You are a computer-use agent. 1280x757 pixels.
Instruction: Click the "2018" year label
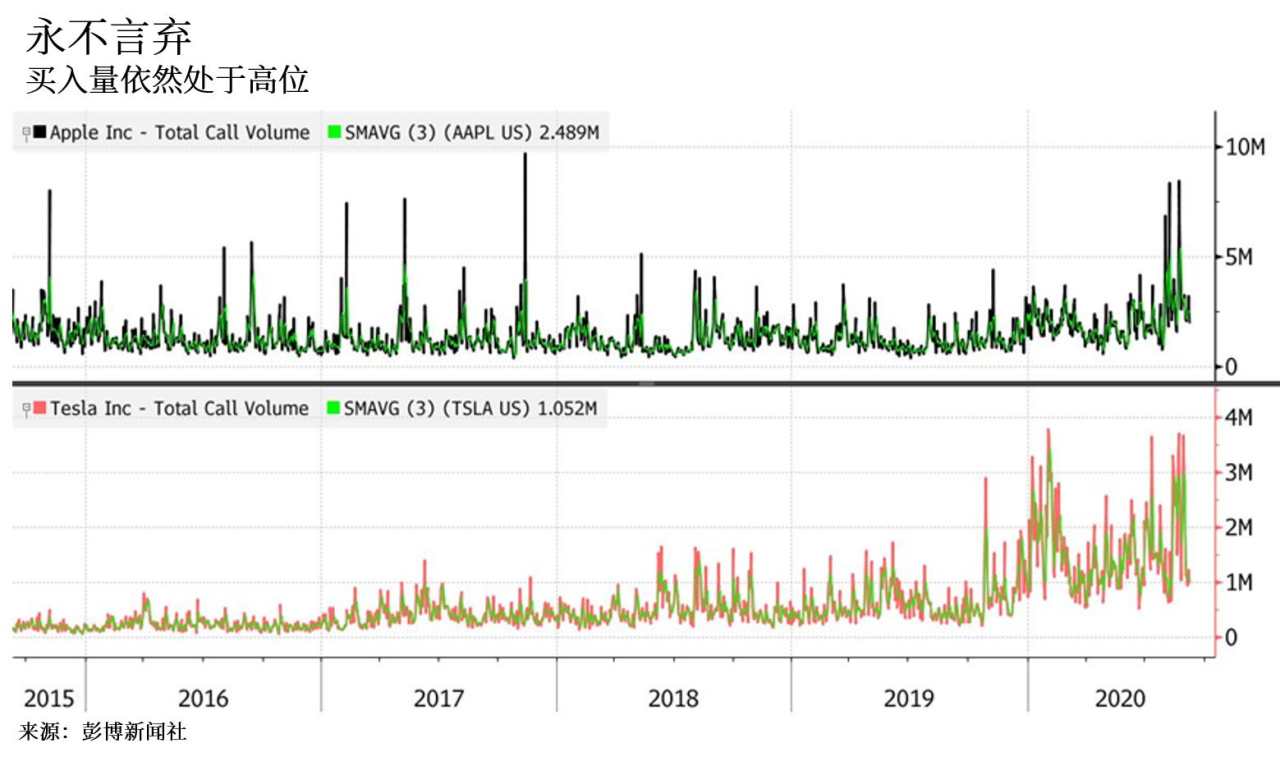point(674,698)
